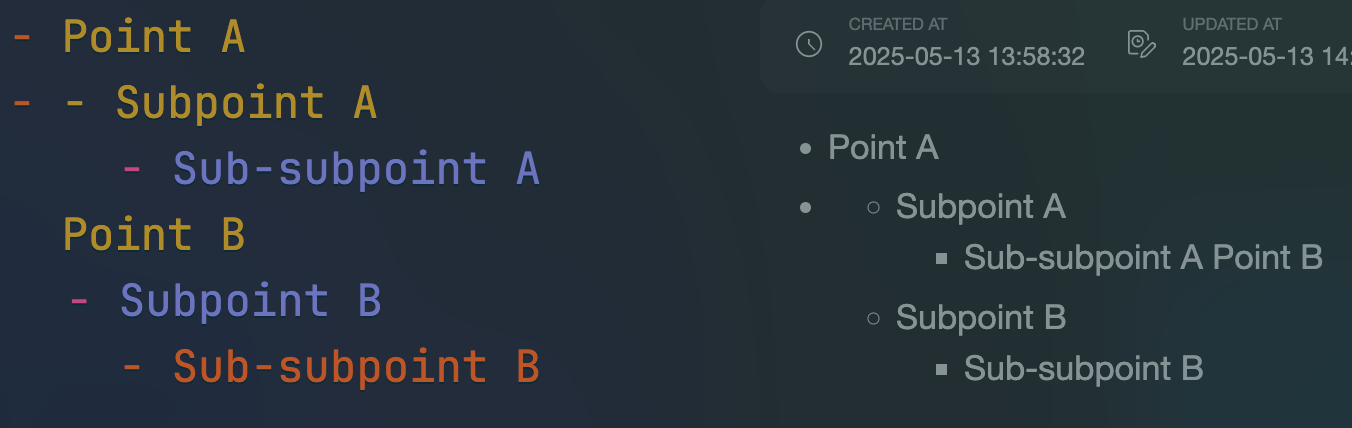Place cursor in yellow Subpoint A editor text
1352x428 pixels.
pos(246,103)
